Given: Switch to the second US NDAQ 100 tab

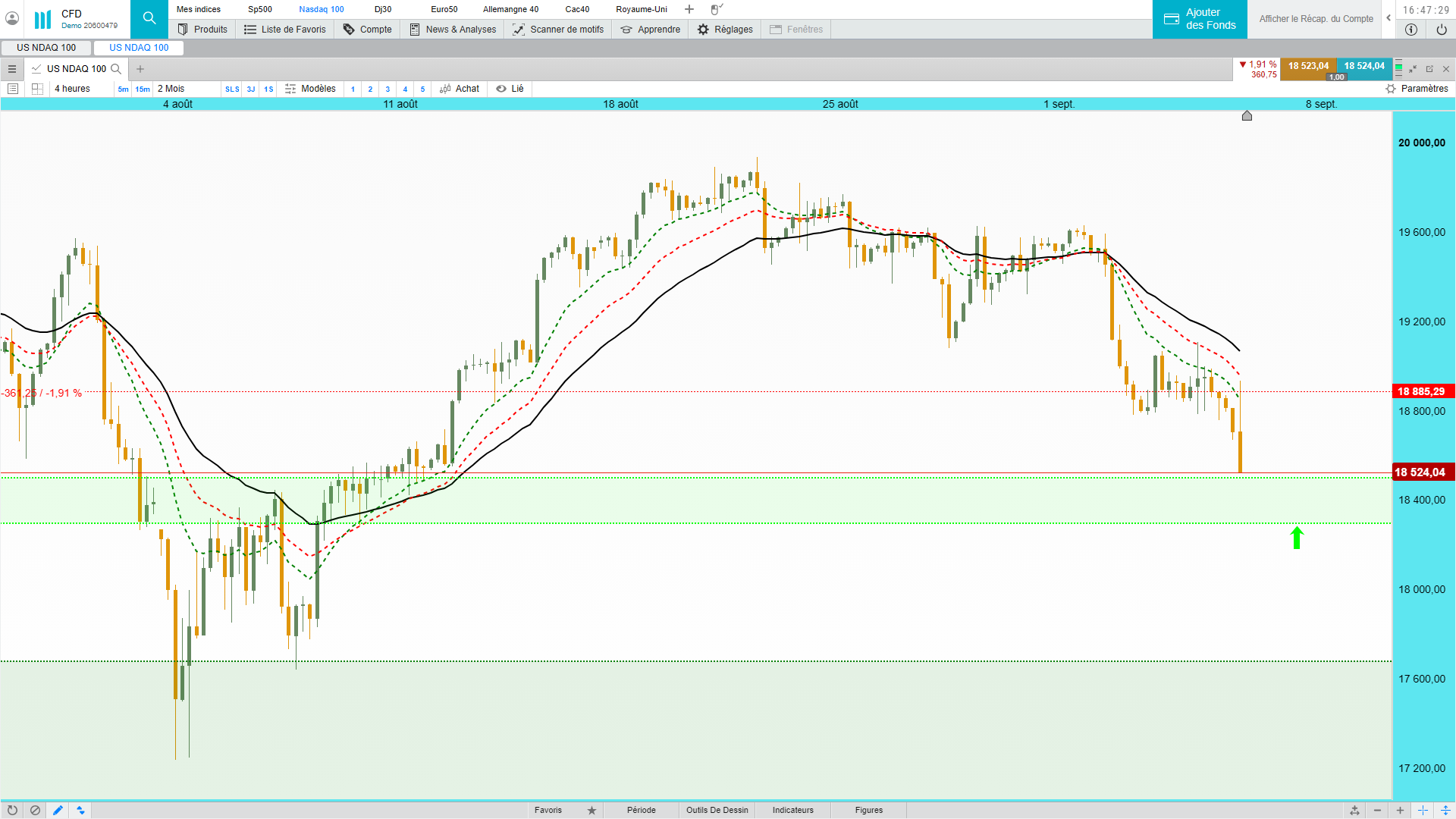Looking at the screenshot, I should click(139, 47).
